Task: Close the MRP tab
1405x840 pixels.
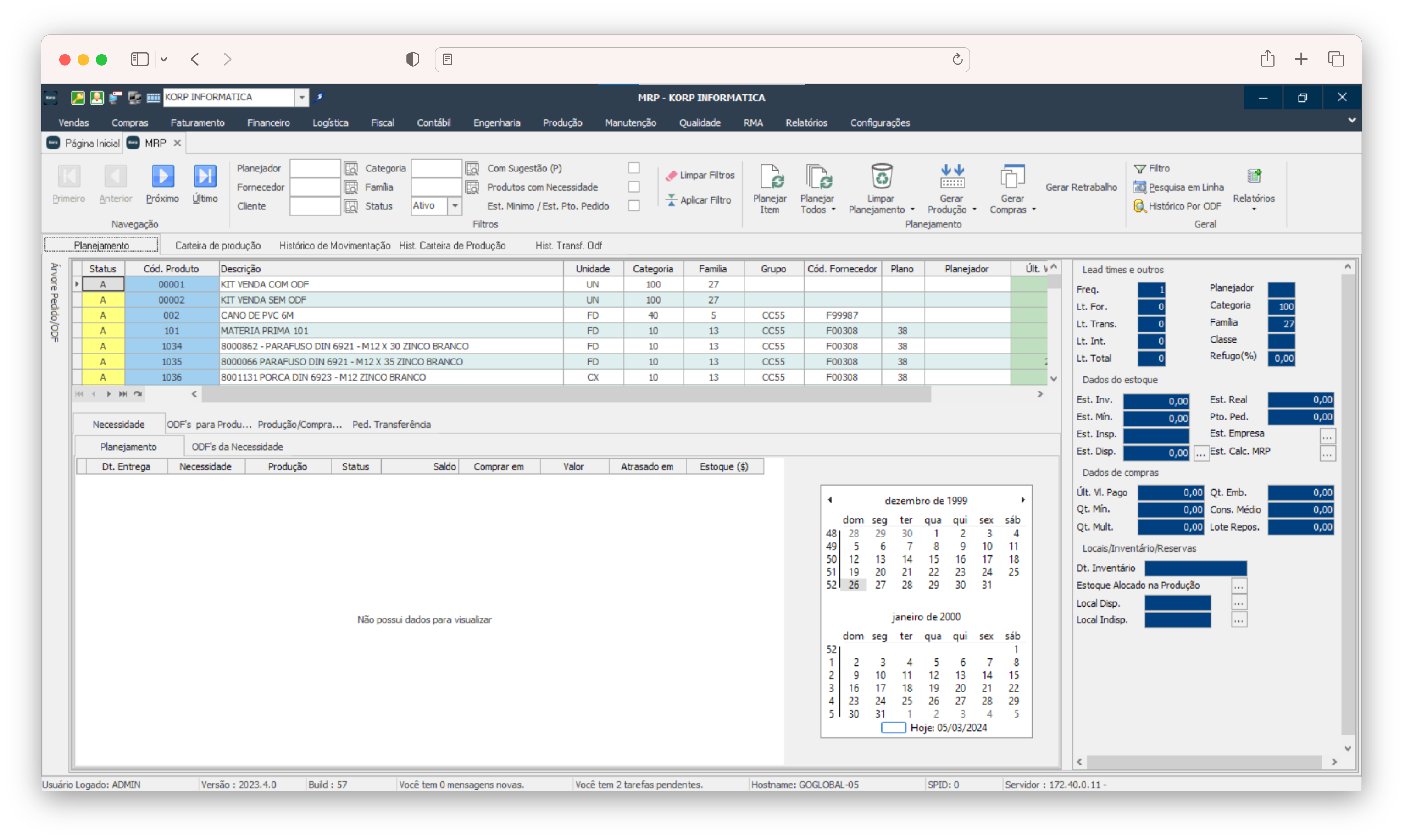Action: pos(177,143)
